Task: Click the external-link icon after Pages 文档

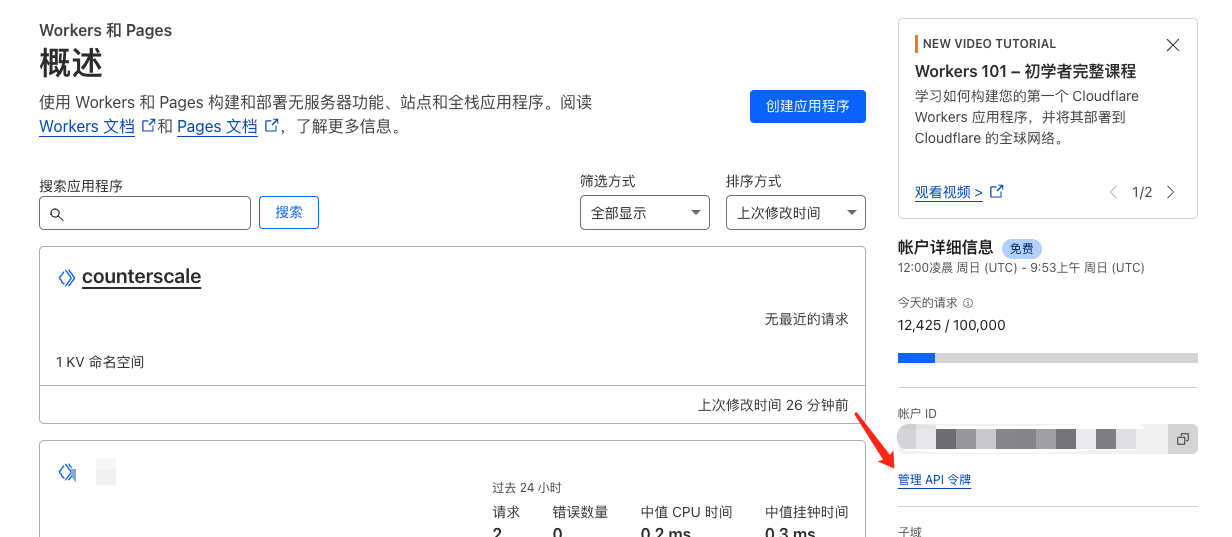Action: 271,126
